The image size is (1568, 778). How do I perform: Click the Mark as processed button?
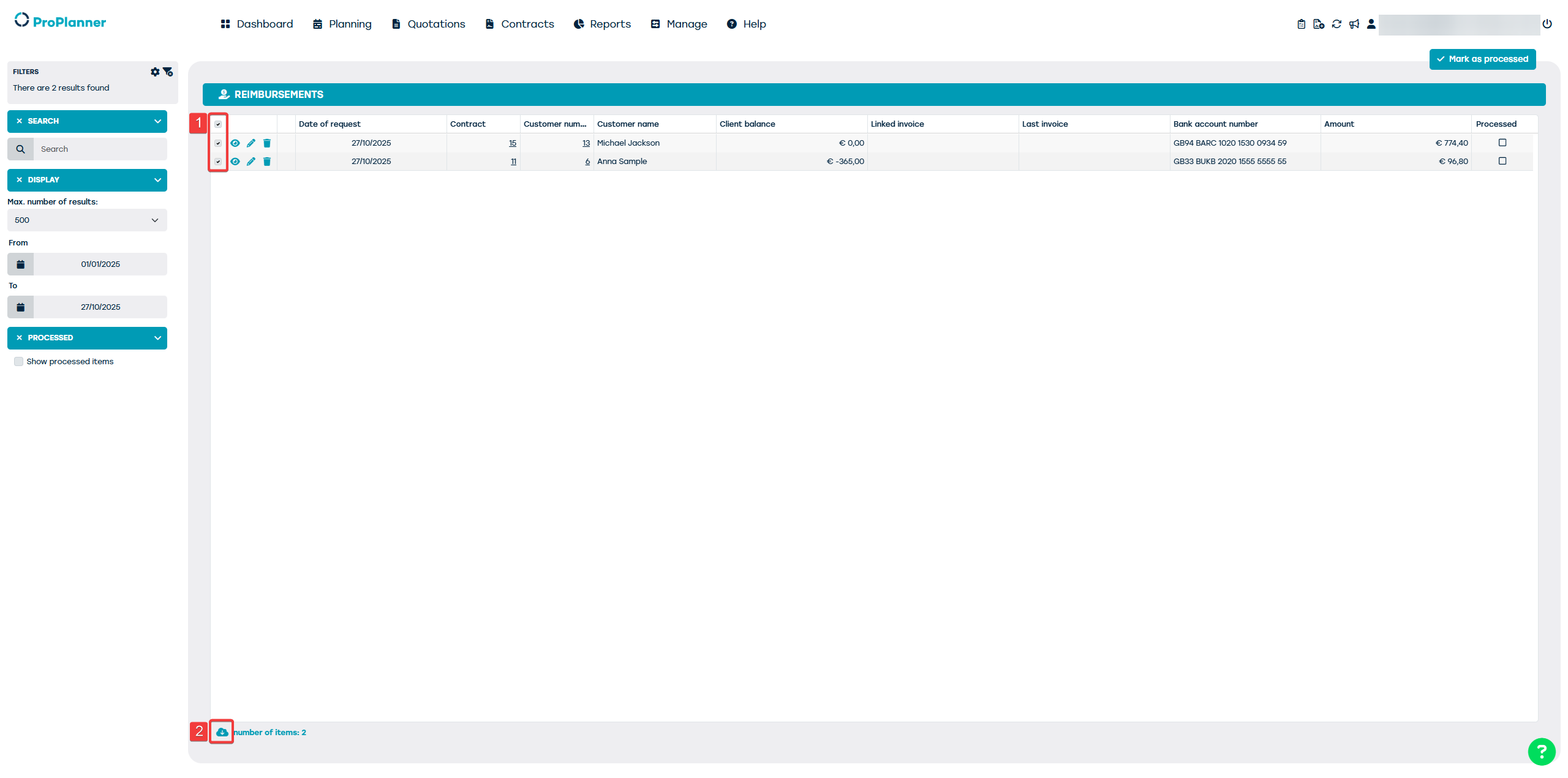tap(1482, 59)
